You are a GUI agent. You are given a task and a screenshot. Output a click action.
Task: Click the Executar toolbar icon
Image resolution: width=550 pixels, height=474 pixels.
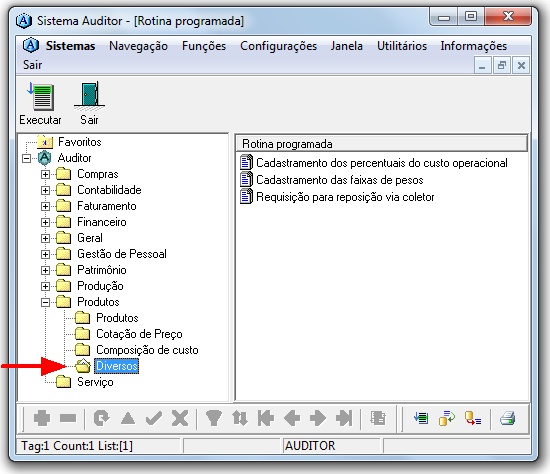tap(41, 97)
